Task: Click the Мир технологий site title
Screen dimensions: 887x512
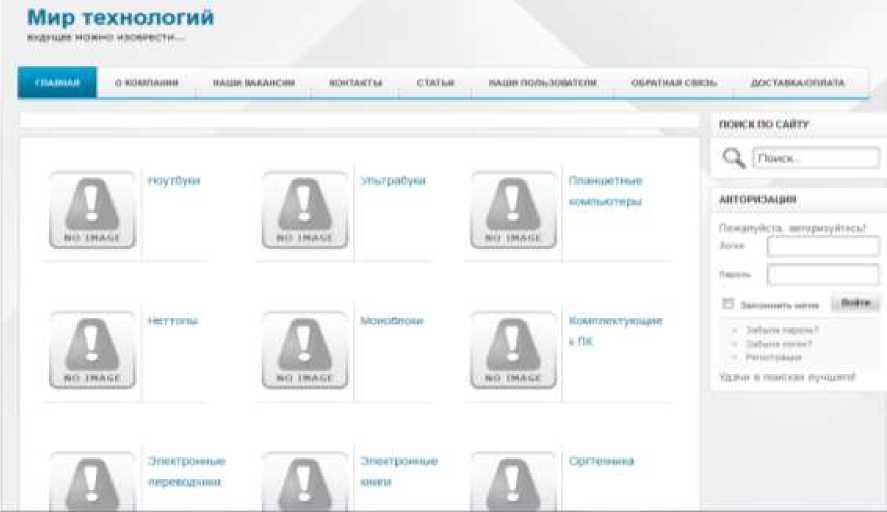Action: point(120,17)
